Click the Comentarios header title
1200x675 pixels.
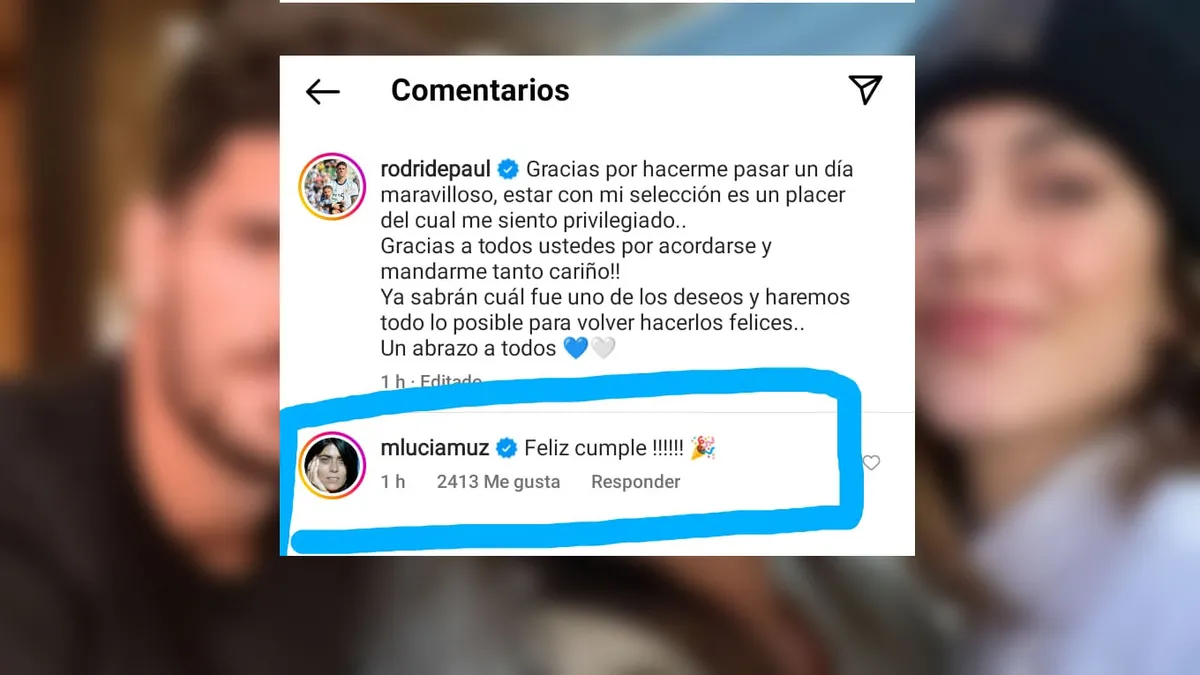480,90
